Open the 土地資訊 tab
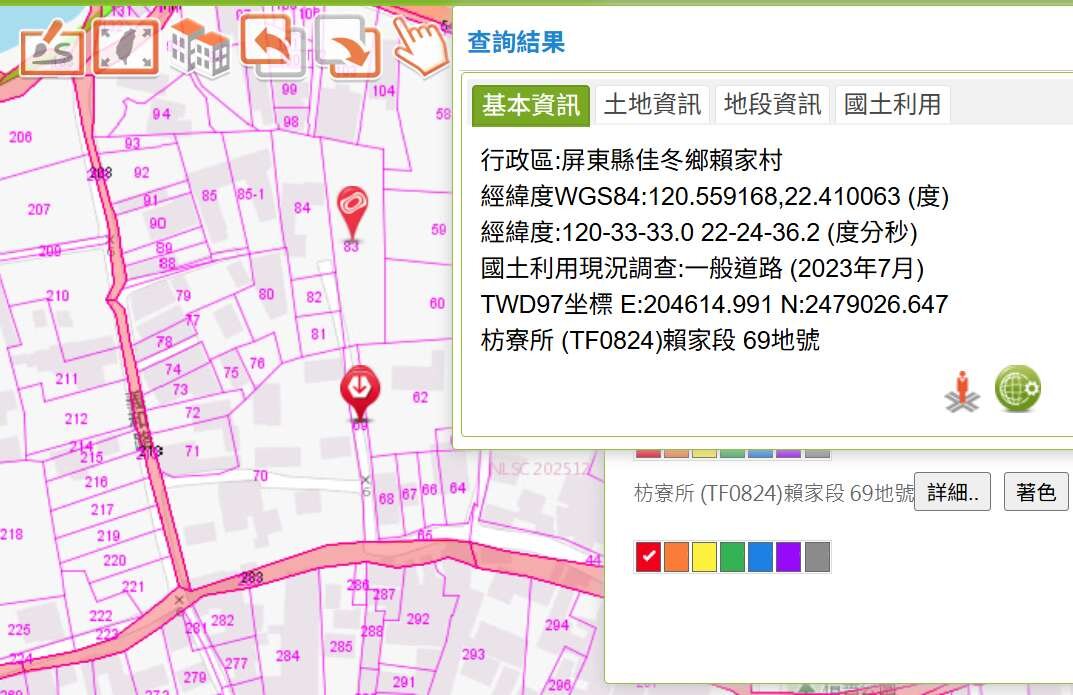 click(x=651, y=105)
